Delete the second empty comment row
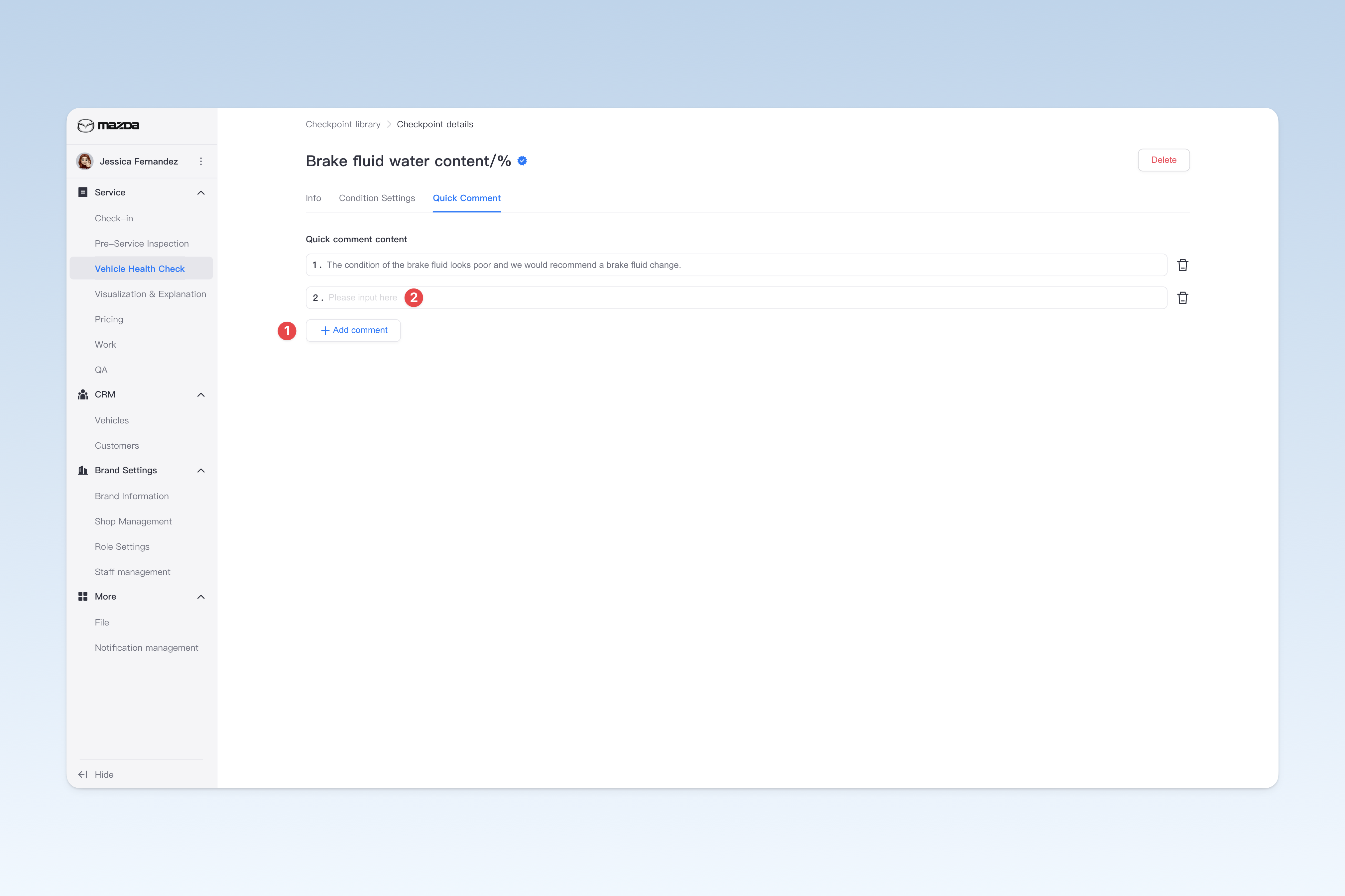Screen dimensions: 1345x896 click(x=1183, y=298)
